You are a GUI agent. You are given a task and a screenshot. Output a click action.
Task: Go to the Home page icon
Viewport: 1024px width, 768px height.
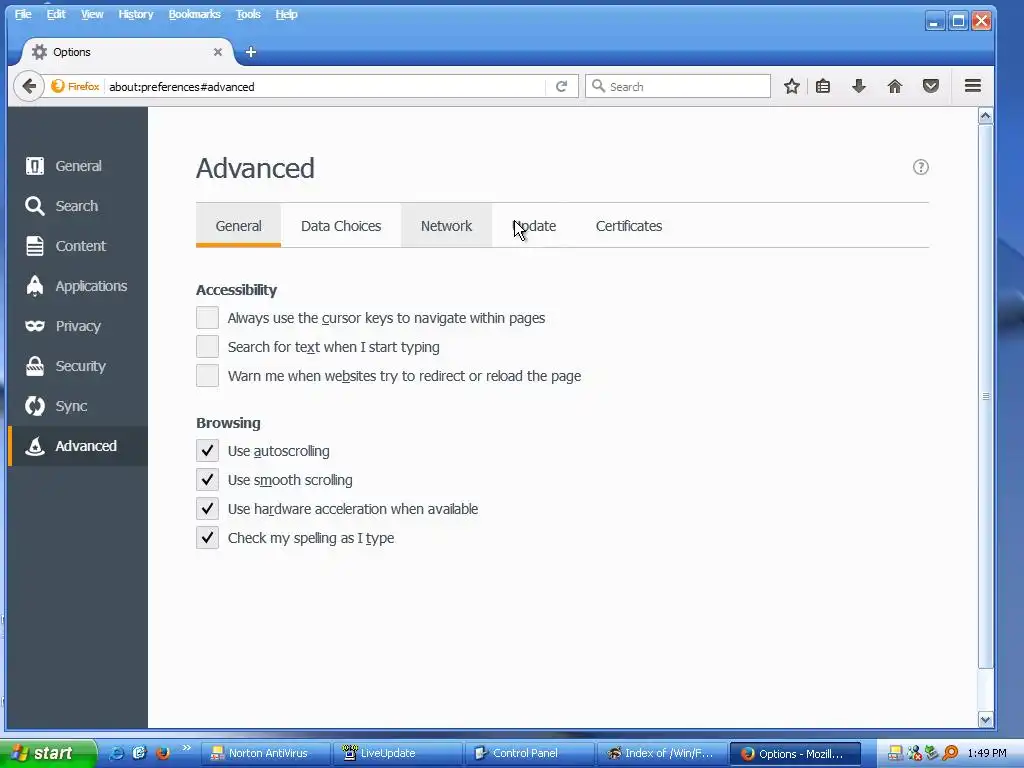pyautogui.click(x=895, y=86)
